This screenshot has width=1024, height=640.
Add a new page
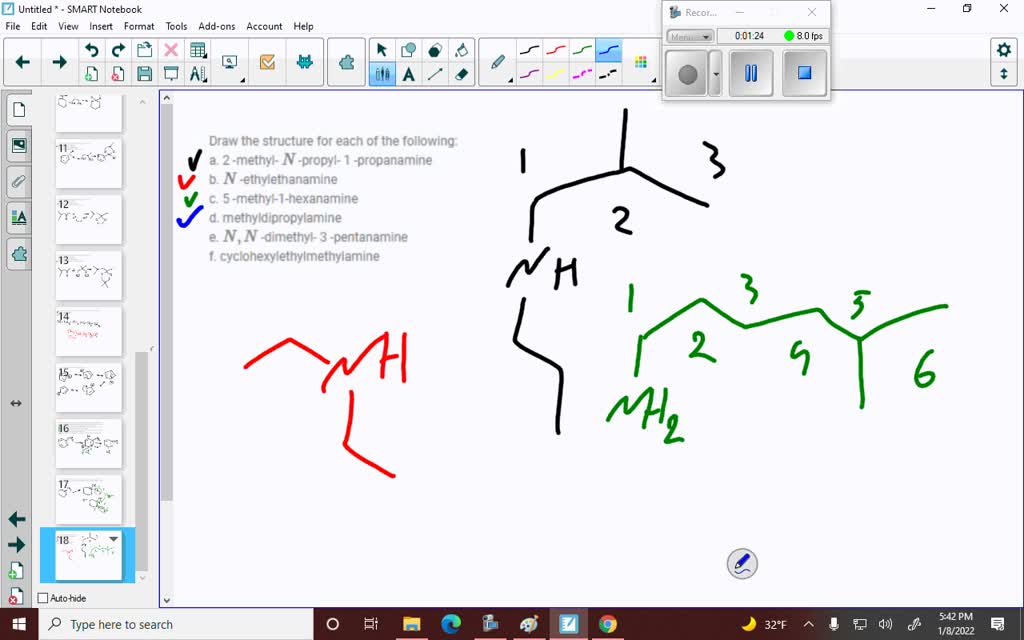pos(92,74)
